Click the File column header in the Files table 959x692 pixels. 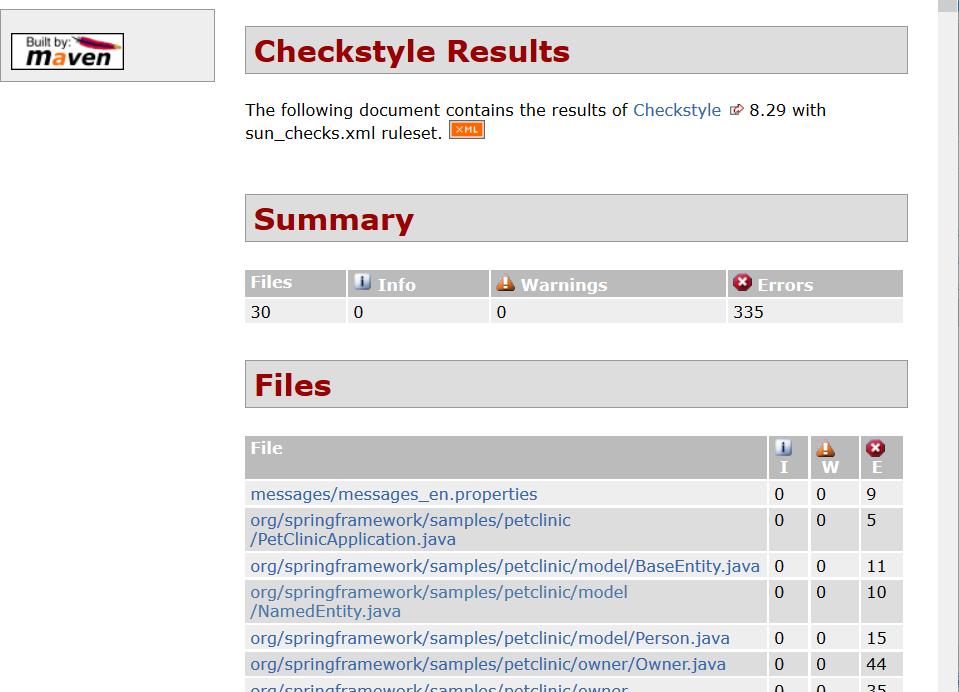click(x=266, y=447)
